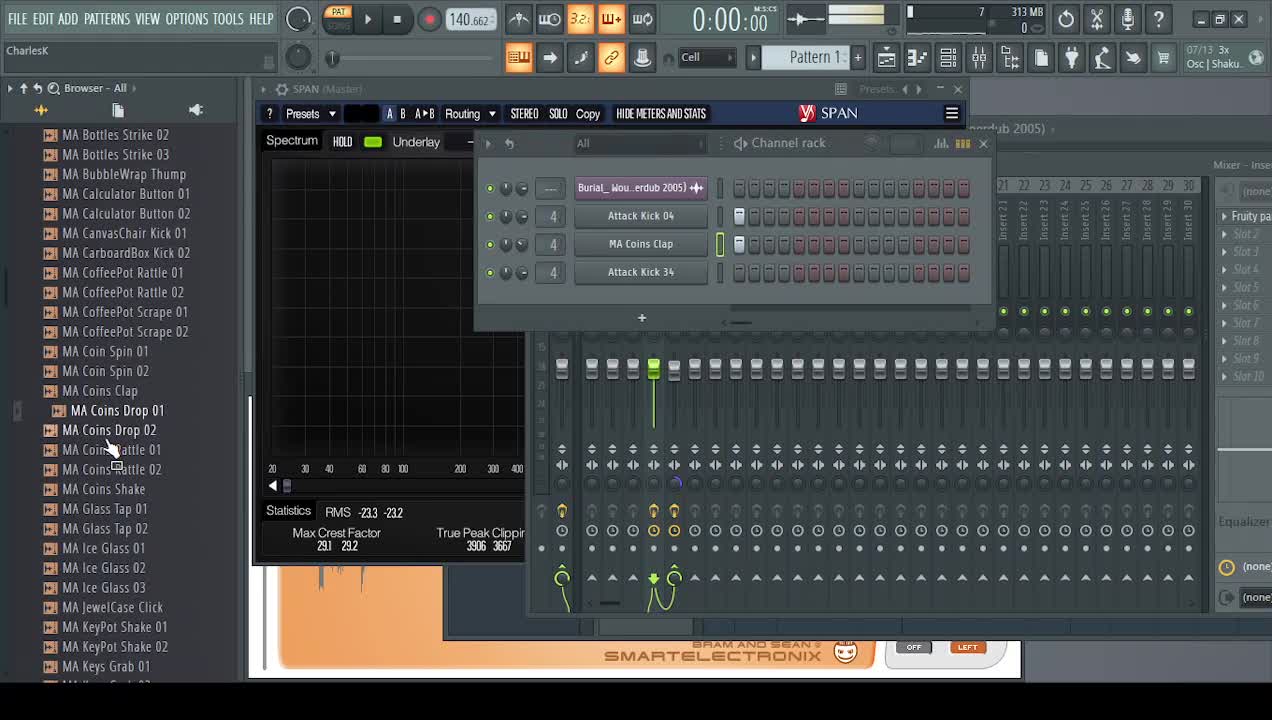Click the Play button in the transport

(x=368, y=19)
